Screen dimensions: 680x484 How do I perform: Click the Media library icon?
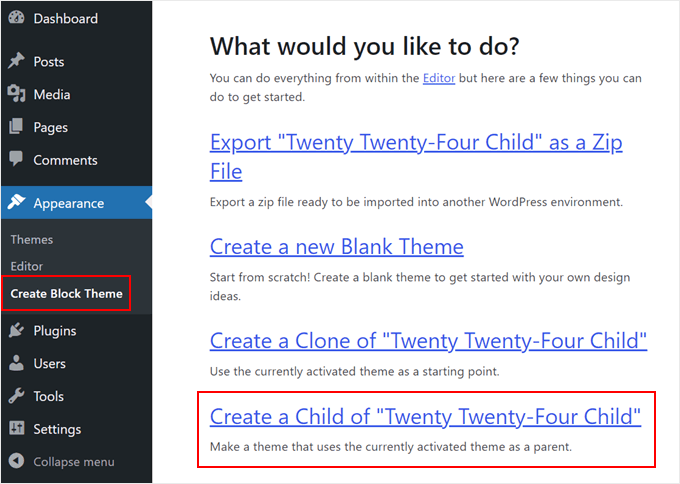point(16,95)
